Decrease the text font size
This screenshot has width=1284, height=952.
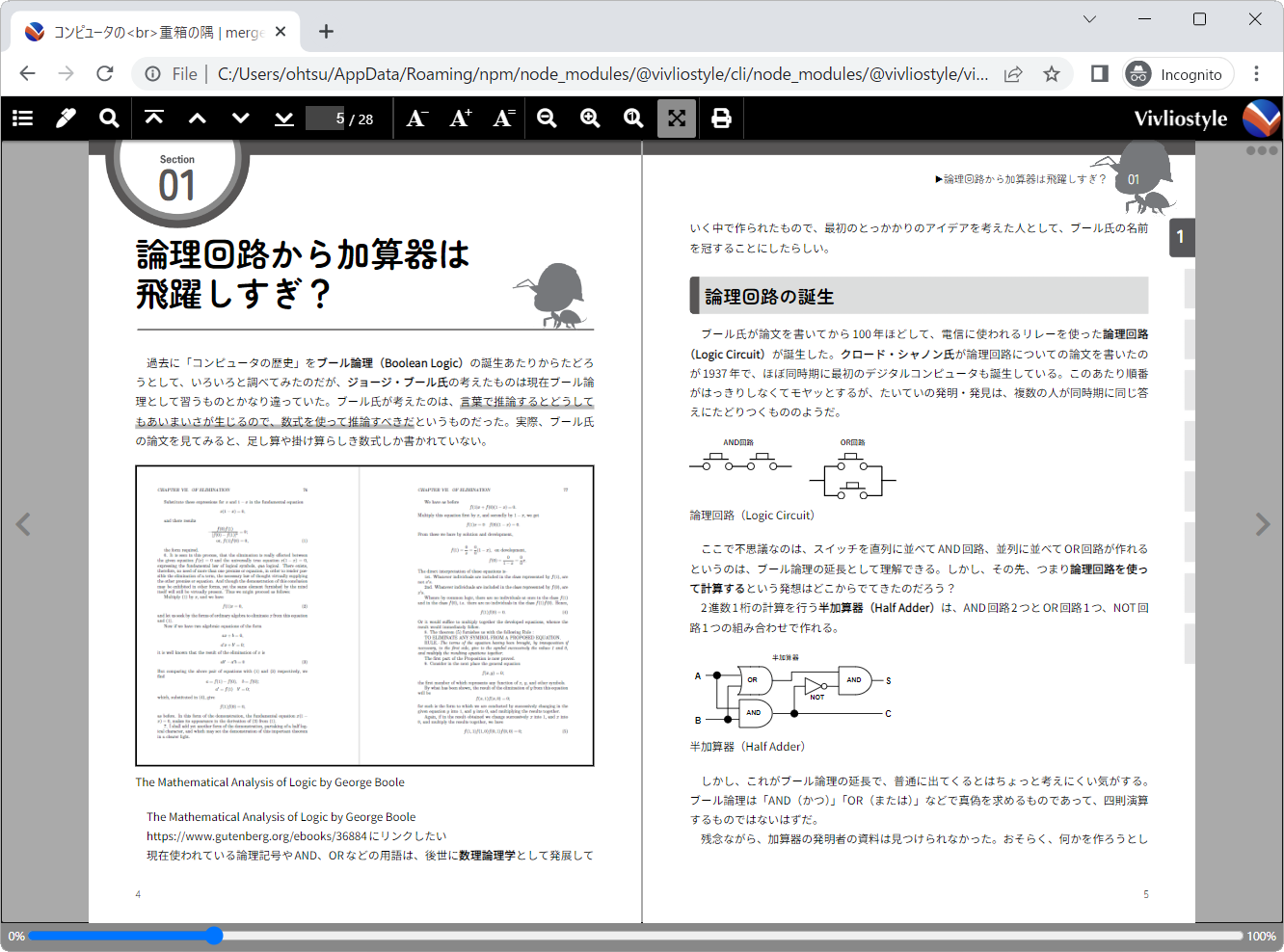click(x=416, y=118)
